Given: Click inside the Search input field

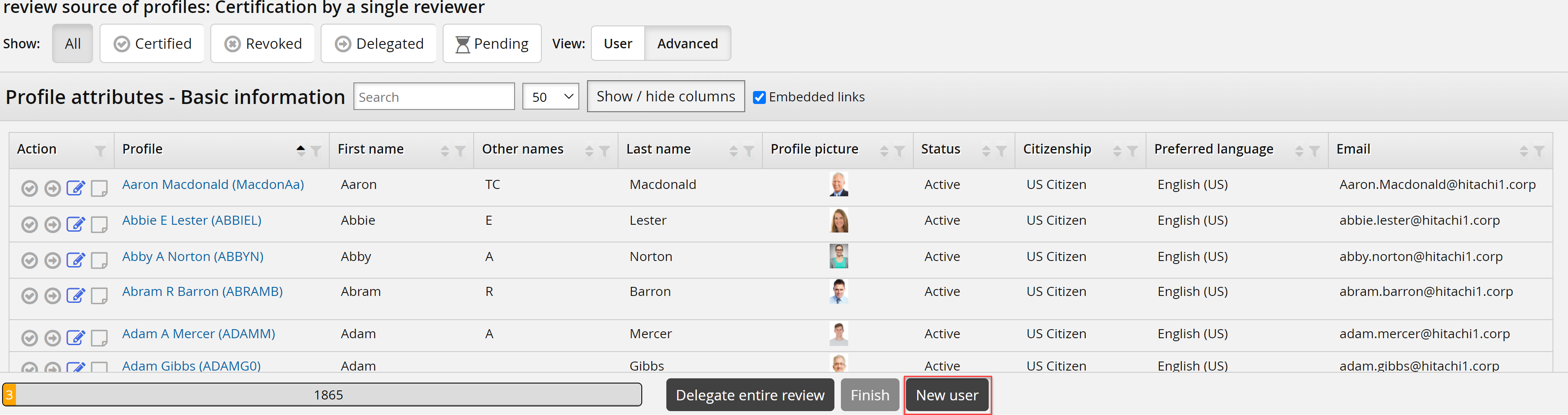Looking at the screenshot, I should tap(434, 96).
